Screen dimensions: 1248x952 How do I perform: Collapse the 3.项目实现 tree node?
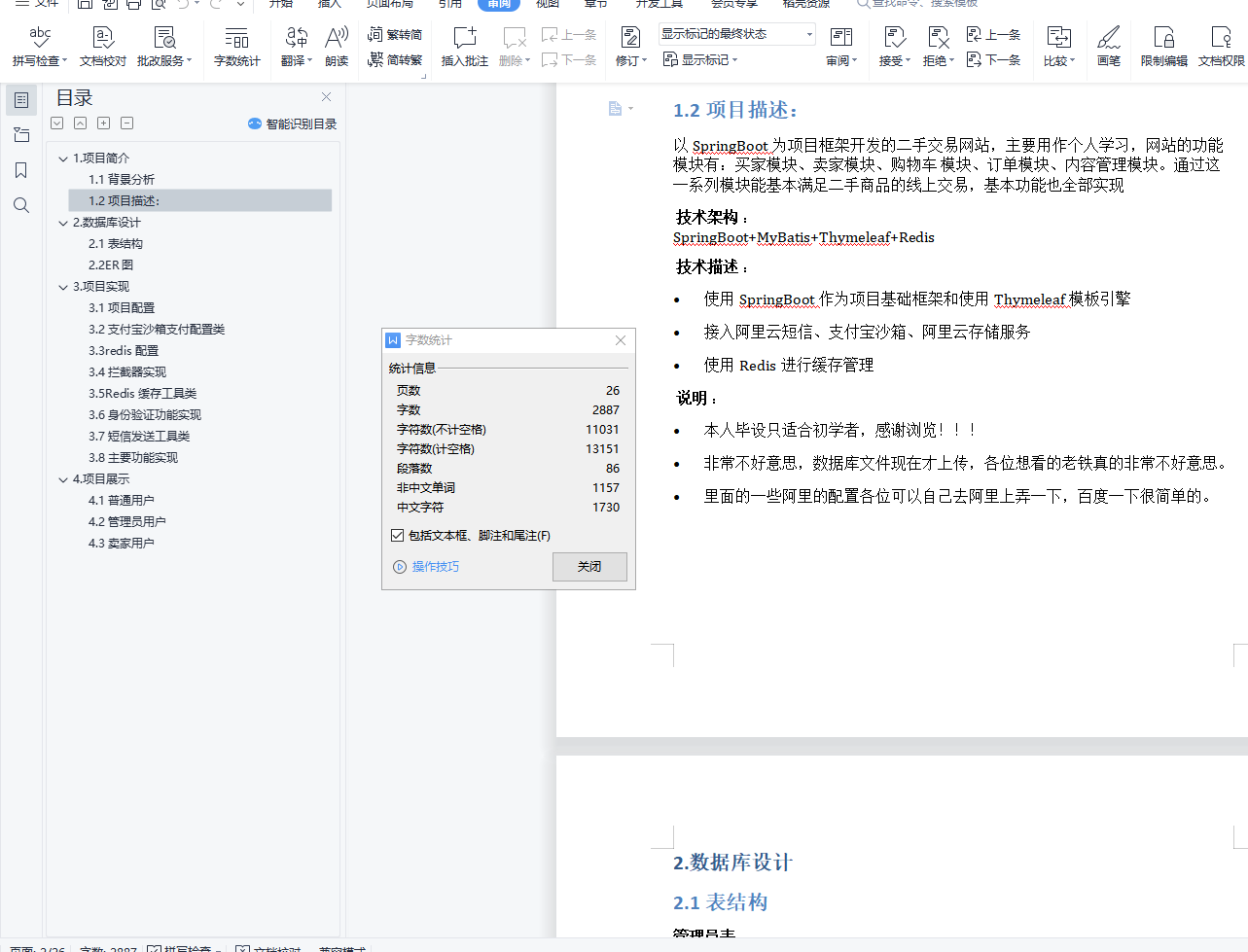tap(63, 287)
